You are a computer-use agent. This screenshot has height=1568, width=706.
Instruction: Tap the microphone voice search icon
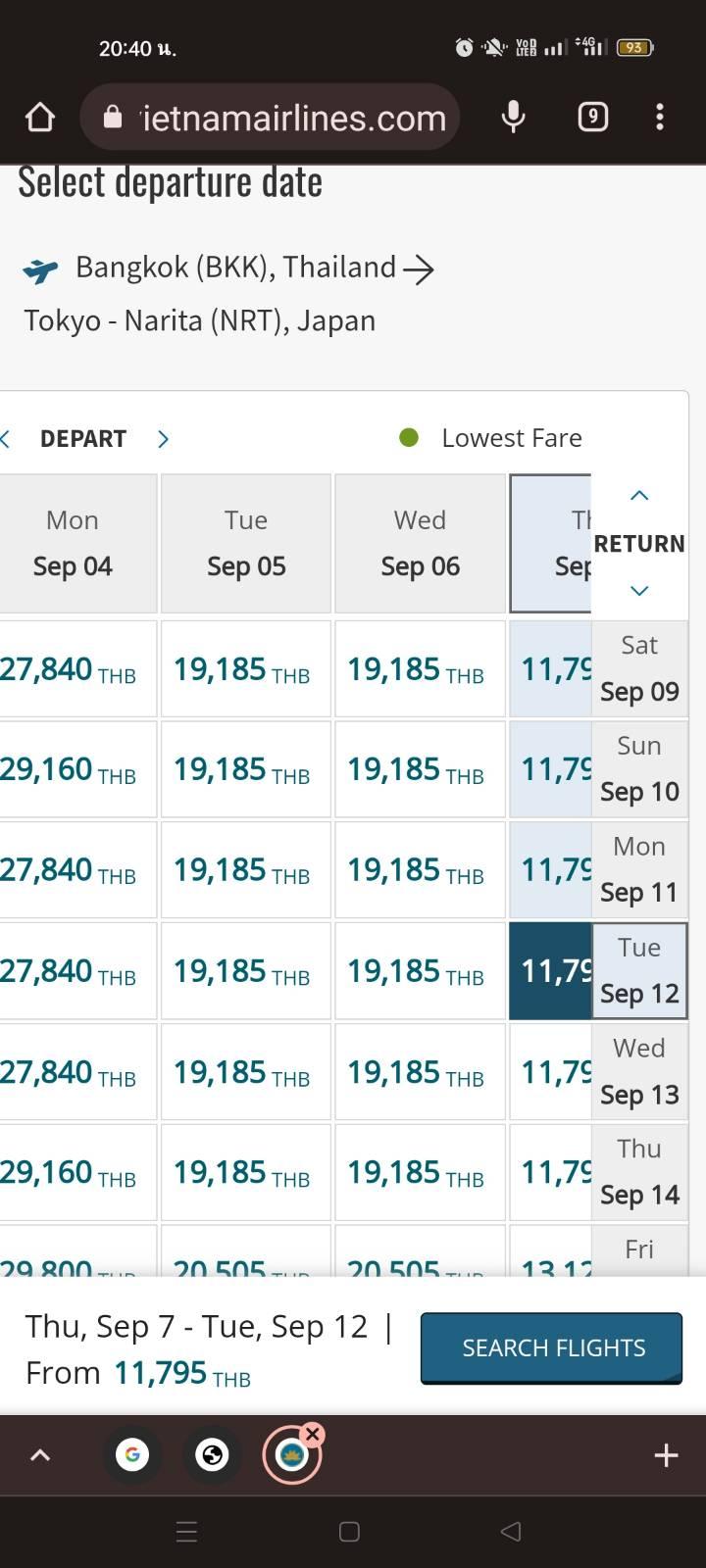pos(513,118)
